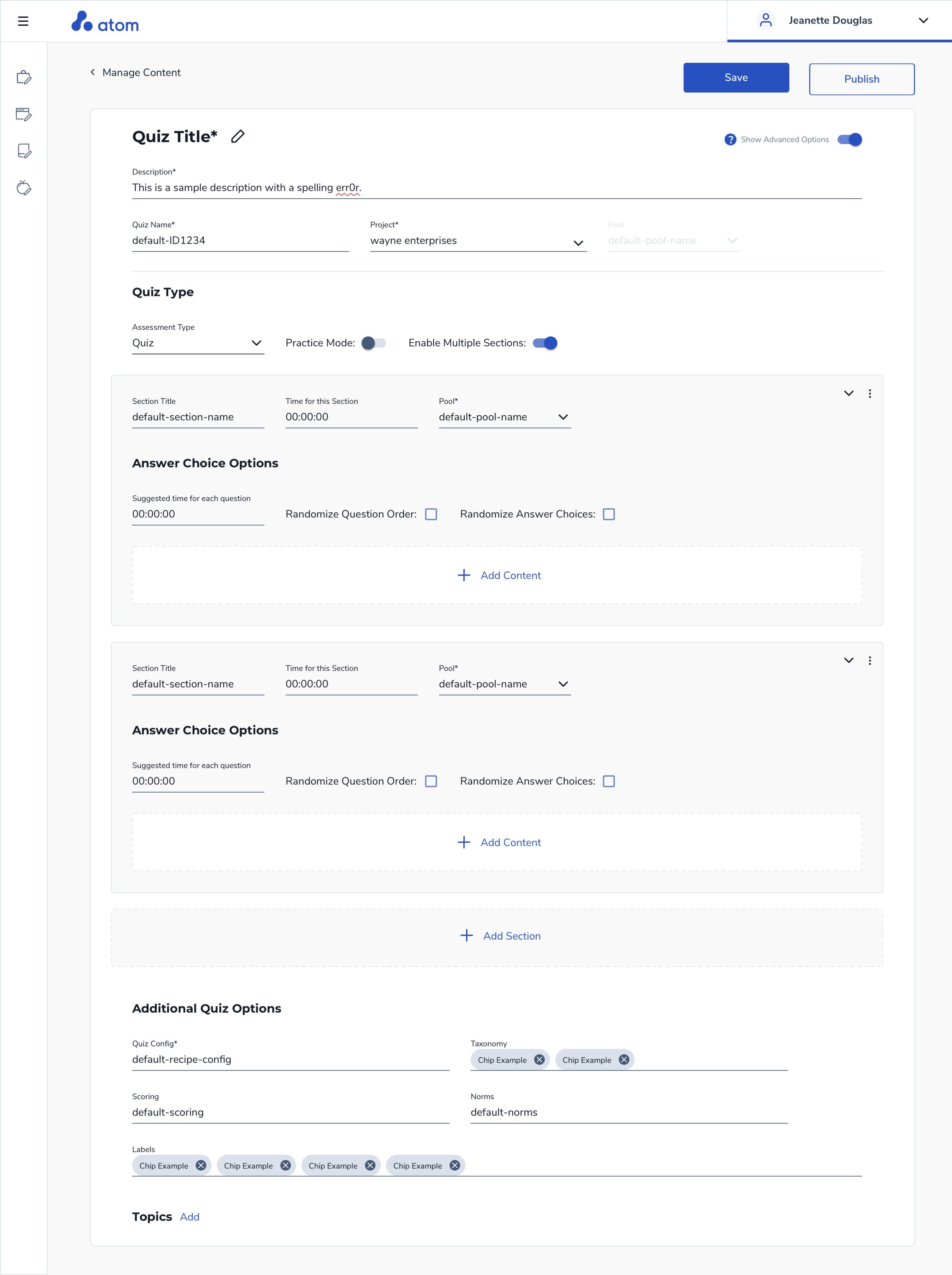This screenshot has height=1275, width=952.
Task: Click first section's Section Title field
Action: pyautogui.click(x=198, y=417)
